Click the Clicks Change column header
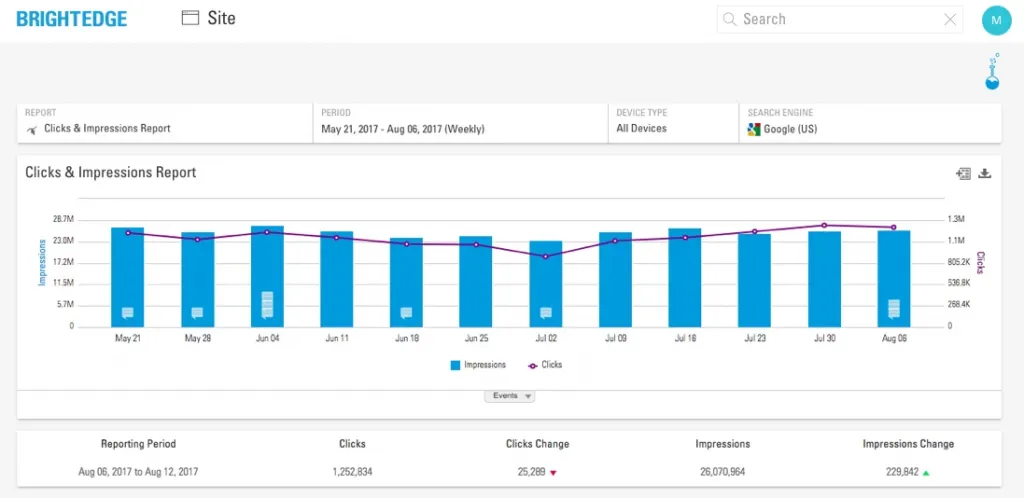Image resolution: width=1024 pixels, height=498 pixels. tap(537, 444)
